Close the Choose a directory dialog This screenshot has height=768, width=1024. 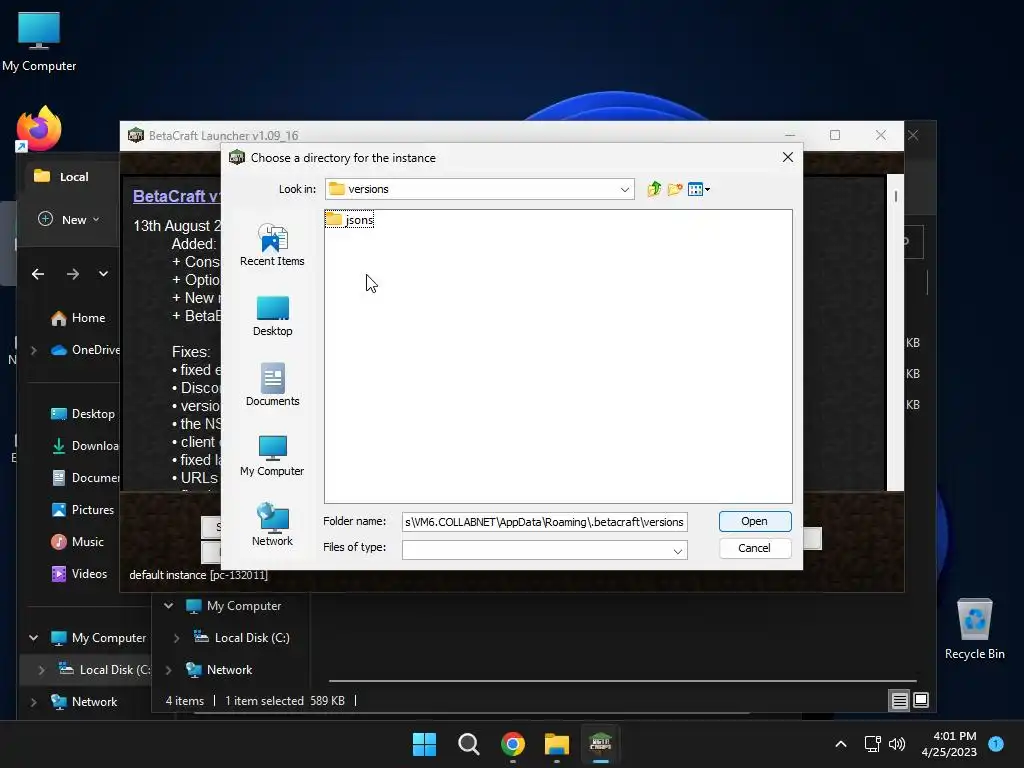788,157
